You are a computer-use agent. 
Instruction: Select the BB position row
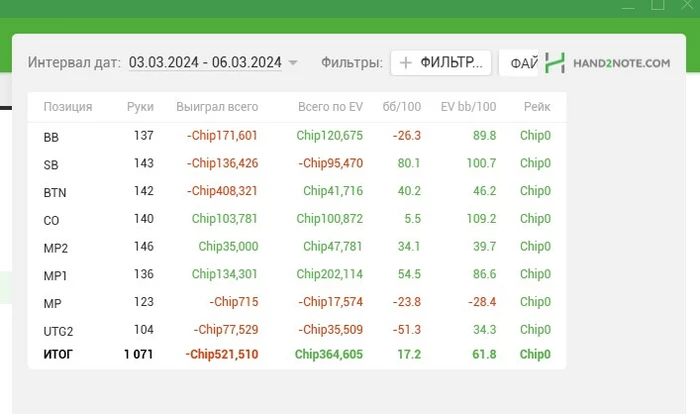point(297,136)
